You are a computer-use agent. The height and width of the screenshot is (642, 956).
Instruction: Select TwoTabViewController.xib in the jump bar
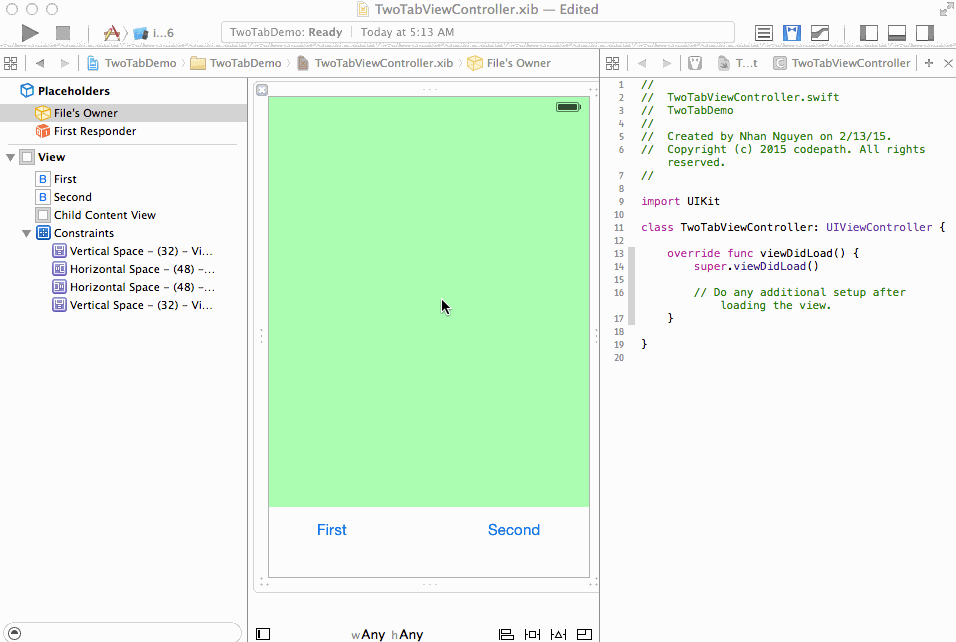pos(383,63)
